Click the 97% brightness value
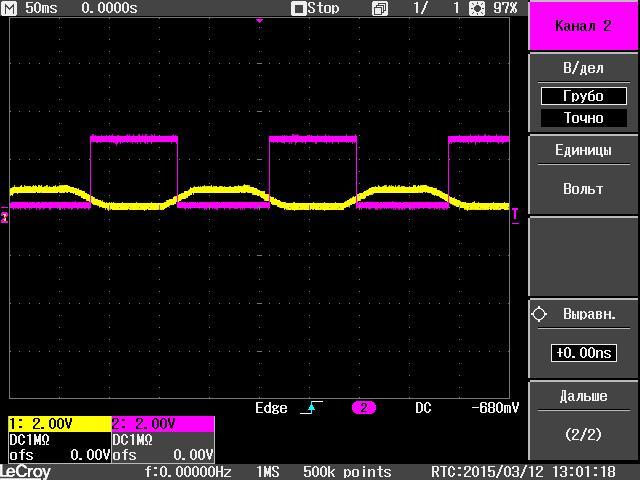 click(504, 8)
